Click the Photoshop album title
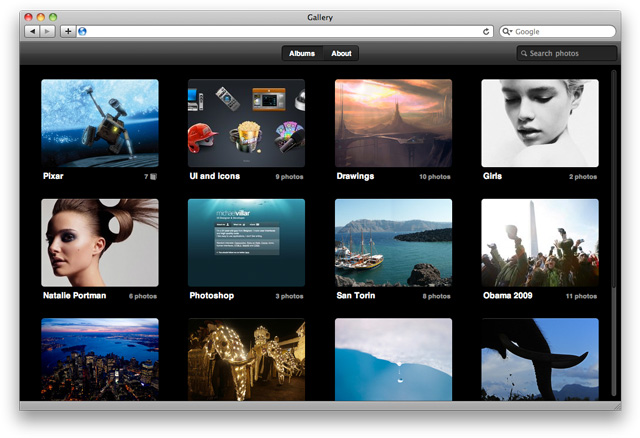The image size is (640, 438). point(211,296)
